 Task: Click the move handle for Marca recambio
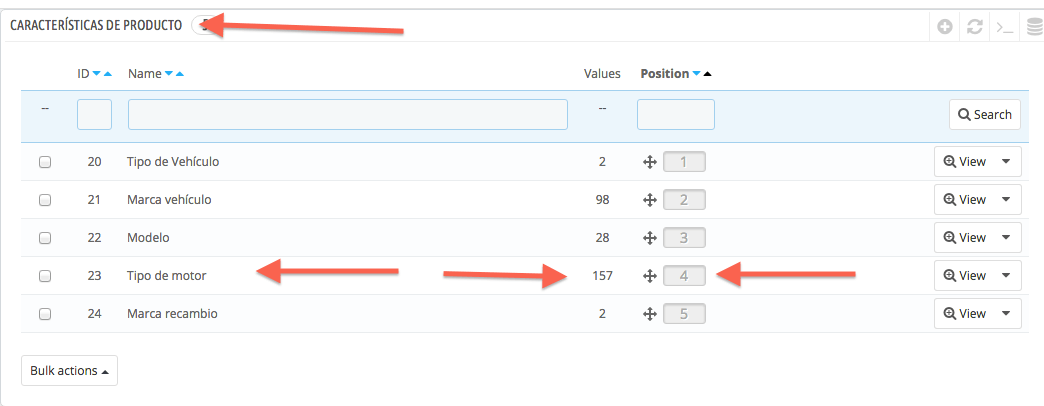pyautogui.click(x=649, y=313)
